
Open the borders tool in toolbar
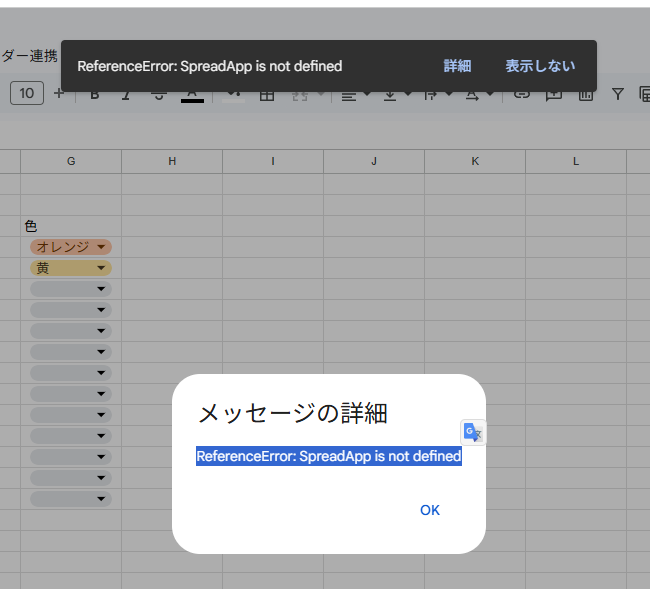click(267, 95)
